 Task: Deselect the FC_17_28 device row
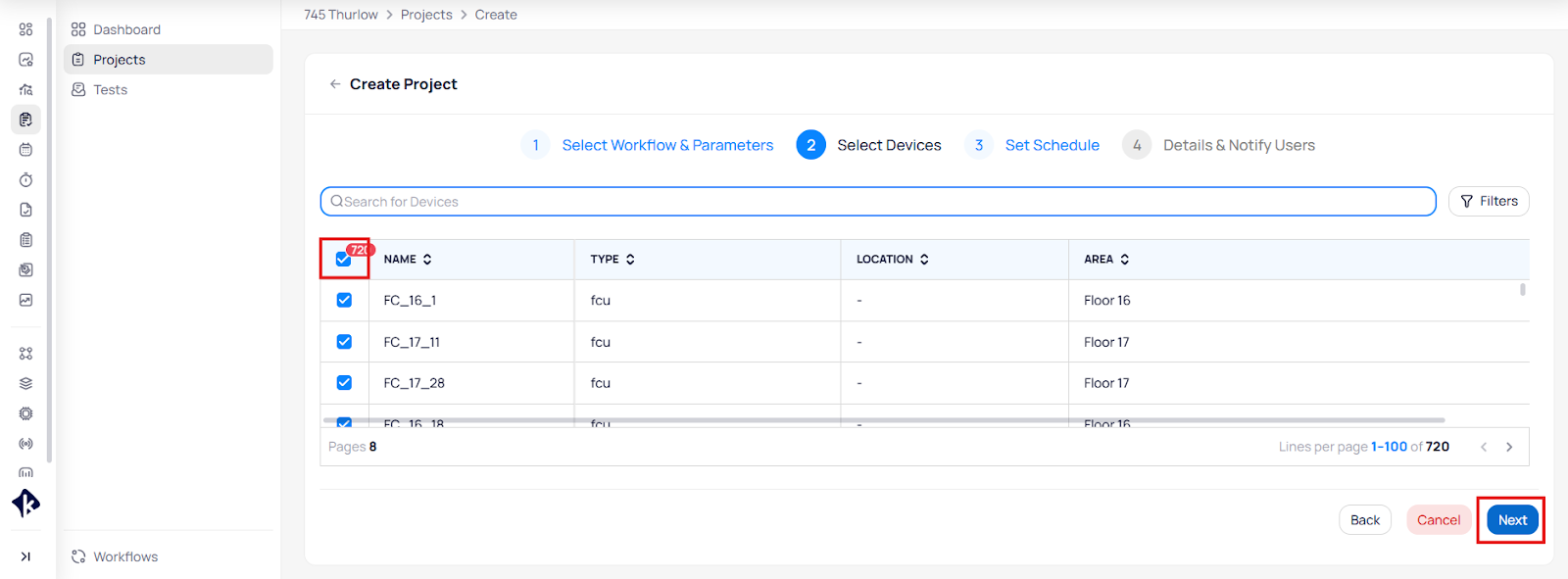(344, 383)
